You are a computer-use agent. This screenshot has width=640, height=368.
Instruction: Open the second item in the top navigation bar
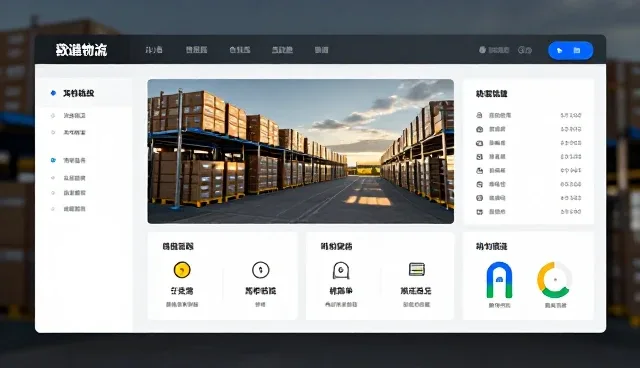click(x=196, y=50)
